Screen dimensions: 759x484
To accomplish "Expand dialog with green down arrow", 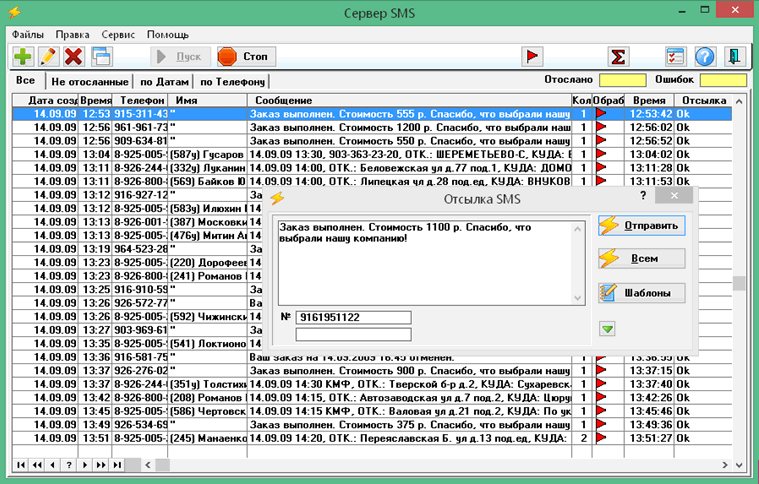I will click(607, 329).
